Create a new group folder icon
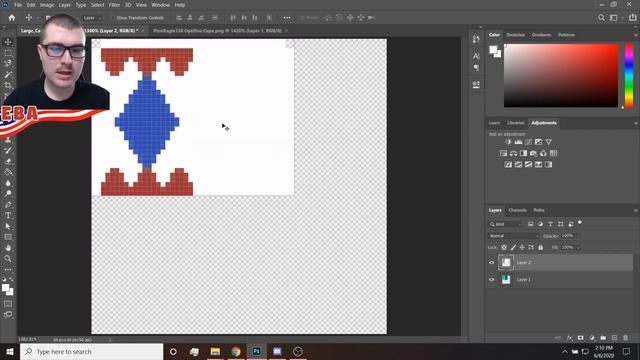The width and height of the screenshot is (640, 360). coord(603,338)
